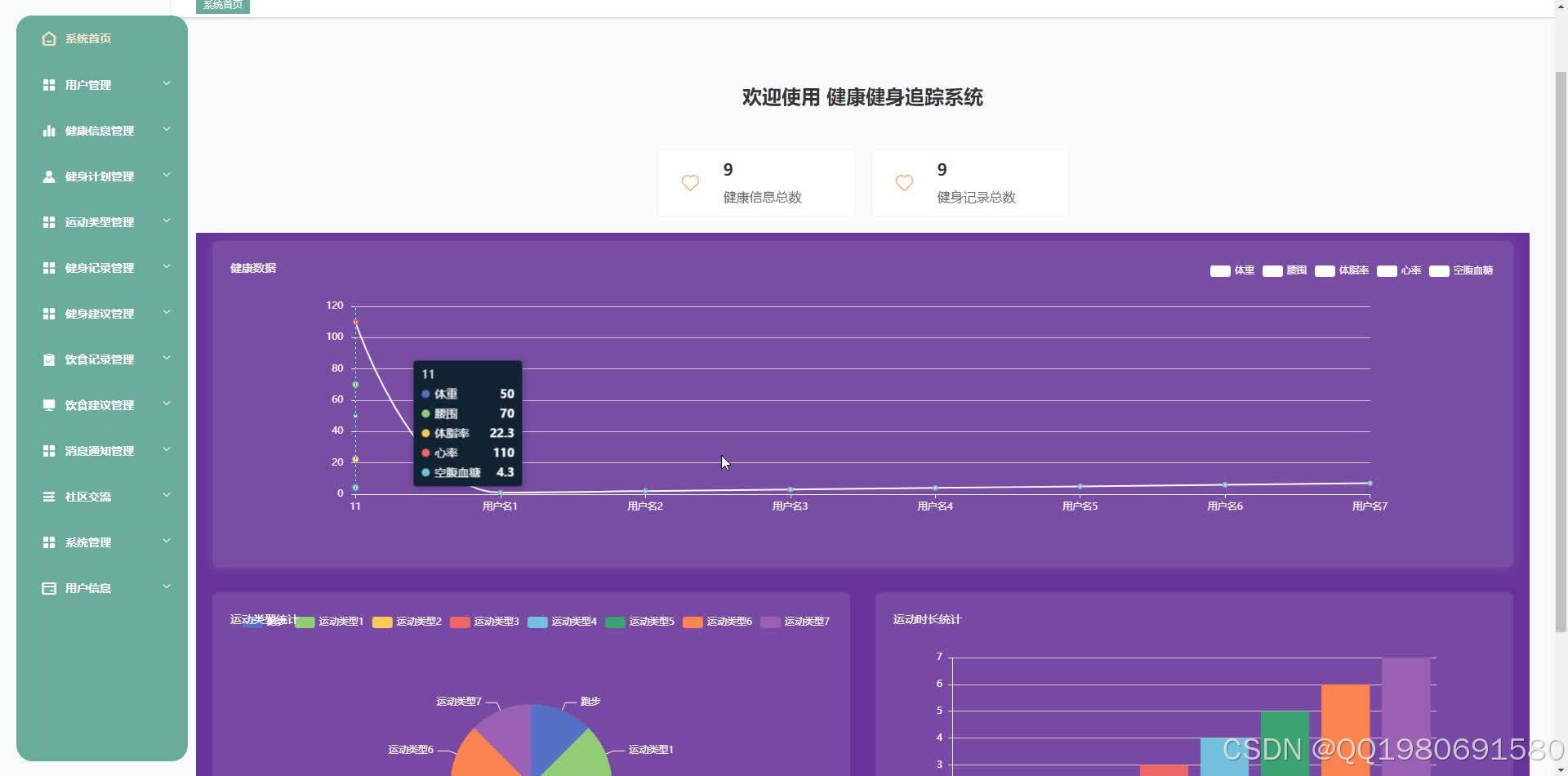Click the grid icon beside 用户管理

click(48, 83)
